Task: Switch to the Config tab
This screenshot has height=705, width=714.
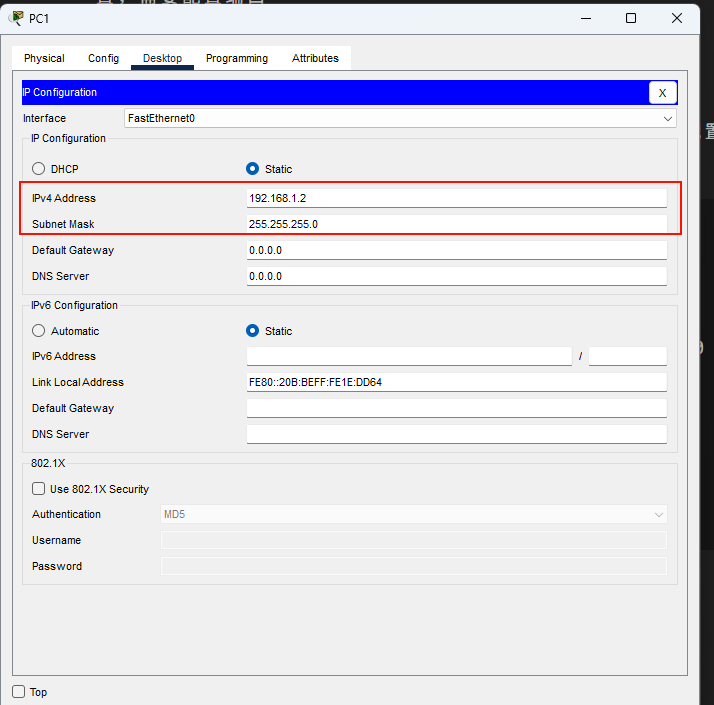Action: 103,58
